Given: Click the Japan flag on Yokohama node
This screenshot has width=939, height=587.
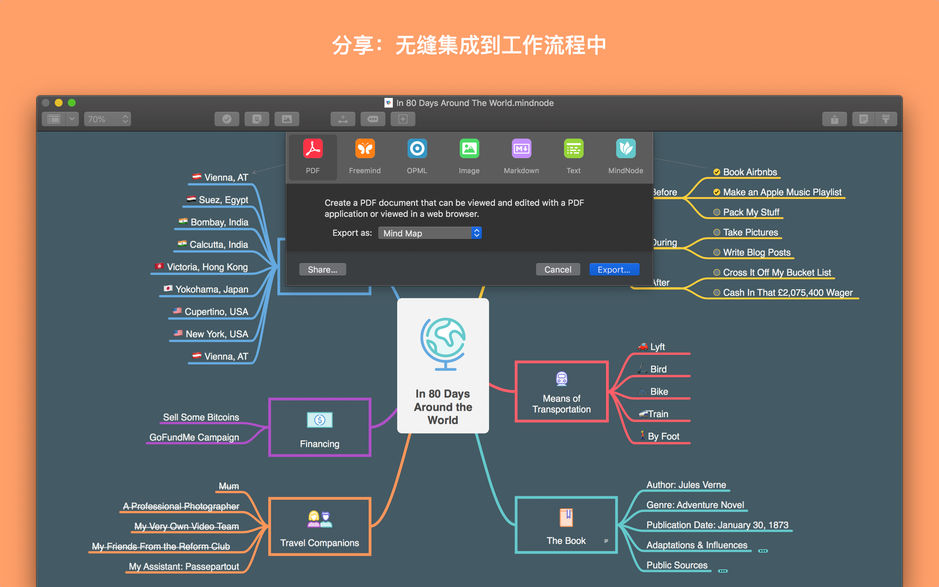Looking at the screenshot, I should pos(168,288).
